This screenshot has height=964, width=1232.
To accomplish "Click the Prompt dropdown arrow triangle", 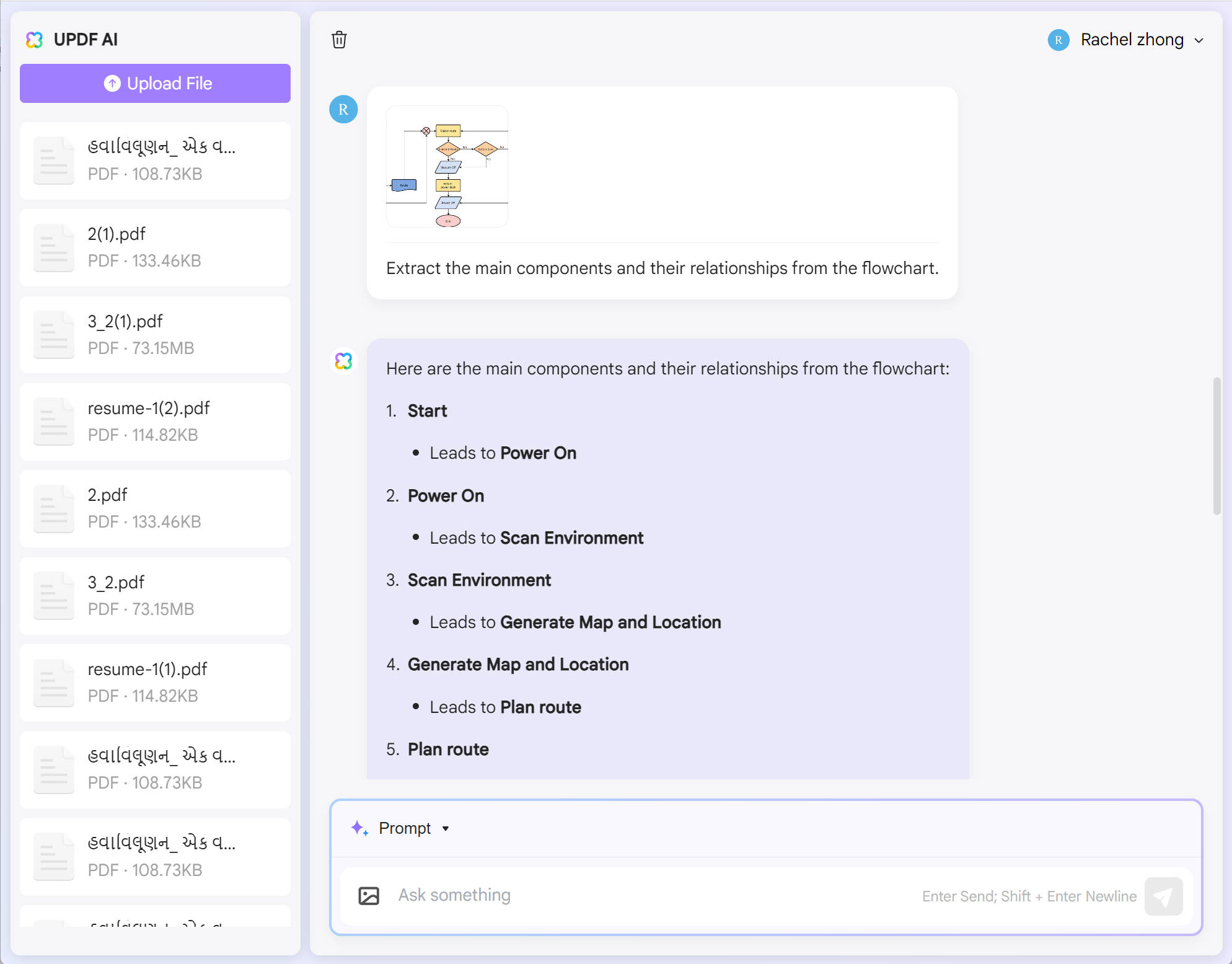I will (446, 829).
